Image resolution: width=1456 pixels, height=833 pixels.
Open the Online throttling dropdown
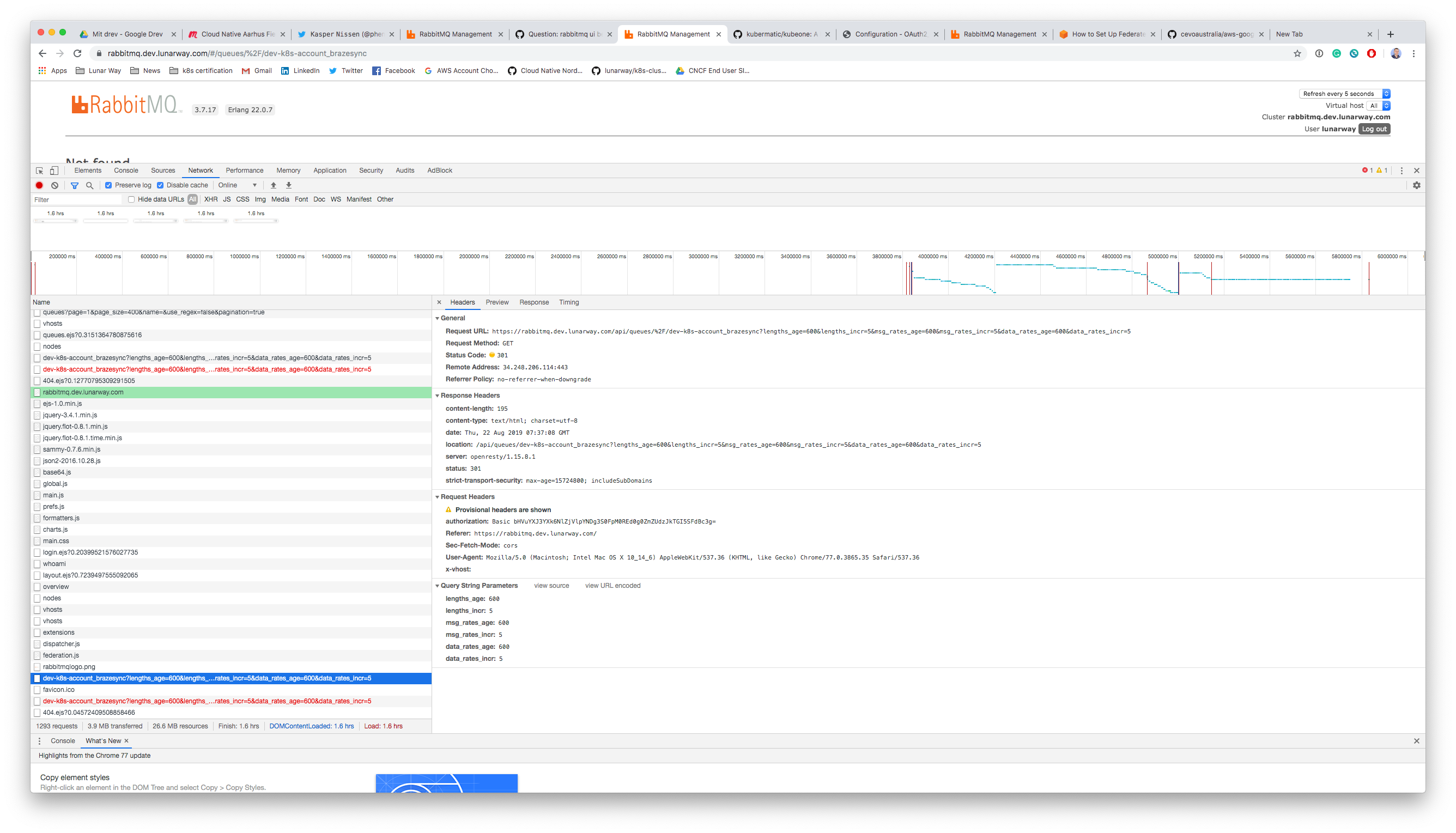pyautogui.click(x=238, y=185)
